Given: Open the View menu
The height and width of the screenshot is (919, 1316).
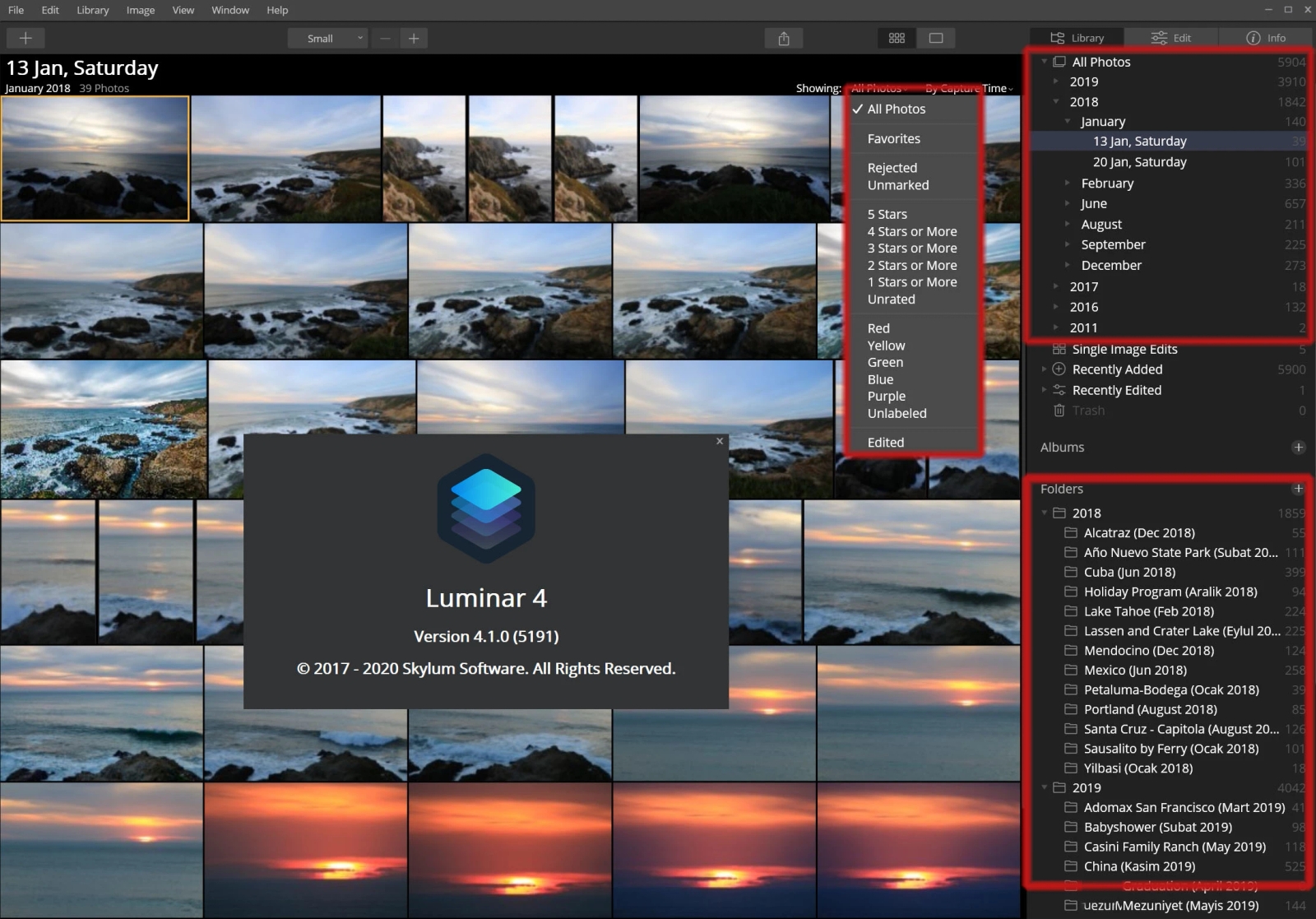Looking at the screenshot, I should pyautogui.click(x=183, y=10).
